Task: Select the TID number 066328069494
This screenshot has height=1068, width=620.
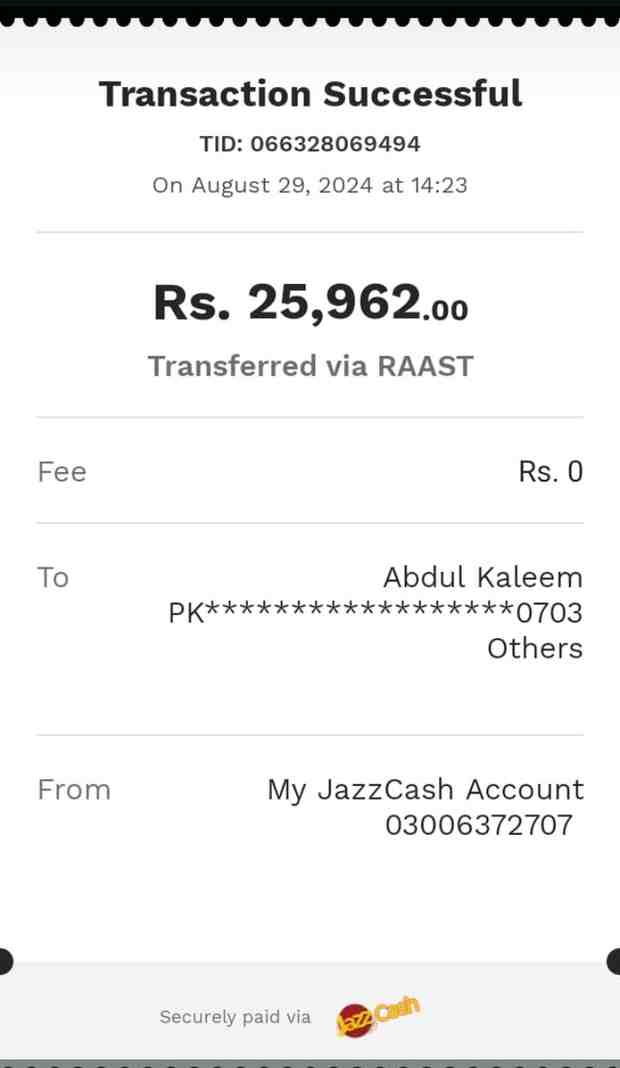Action: coord(335,144)
